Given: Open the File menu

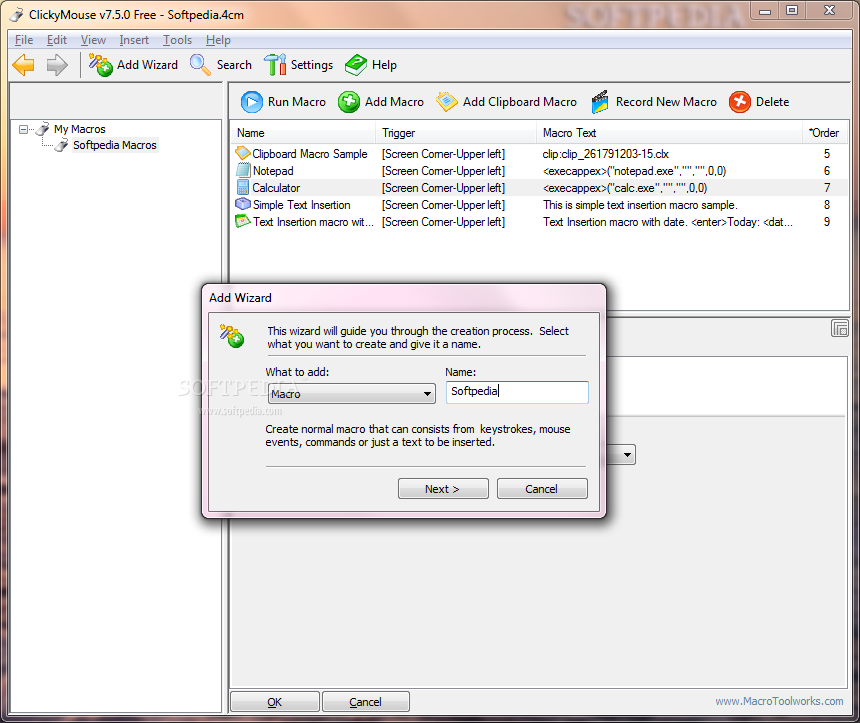Looking at the screenshot, I should pyautogui.click(x=24, y=40).
